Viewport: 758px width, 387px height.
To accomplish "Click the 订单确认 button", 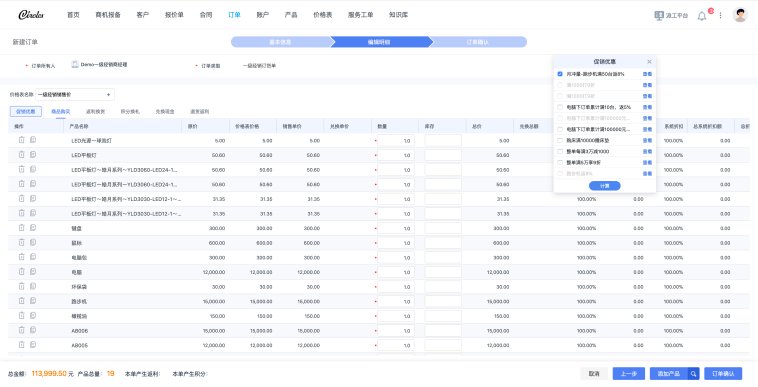I will tap(723, 373).
